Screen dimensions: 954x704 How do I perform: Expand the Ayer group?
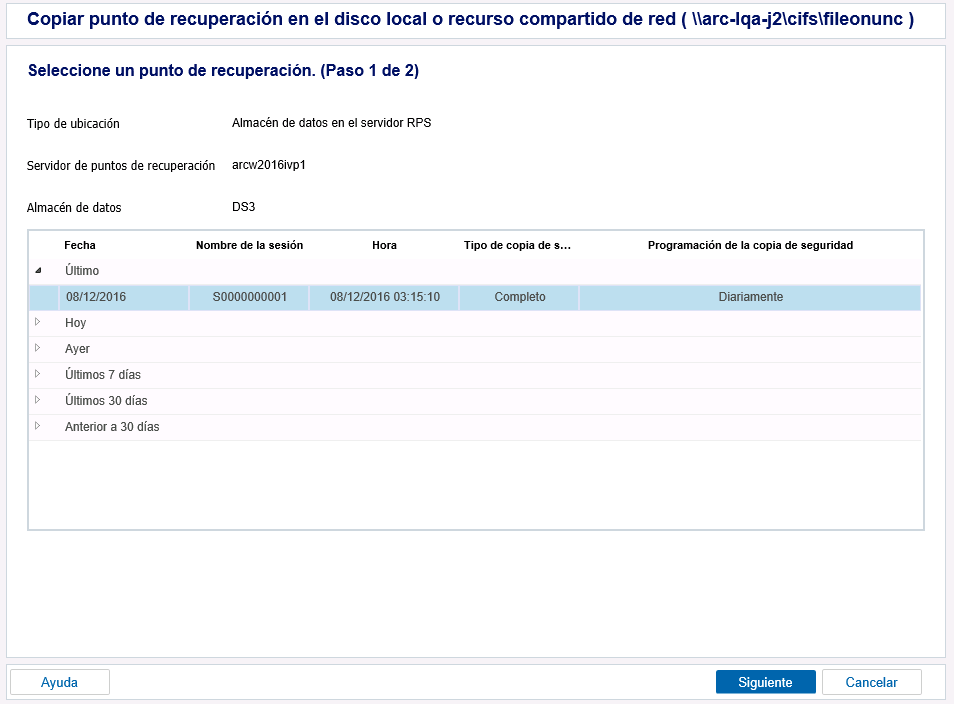(x=38, y=348)
